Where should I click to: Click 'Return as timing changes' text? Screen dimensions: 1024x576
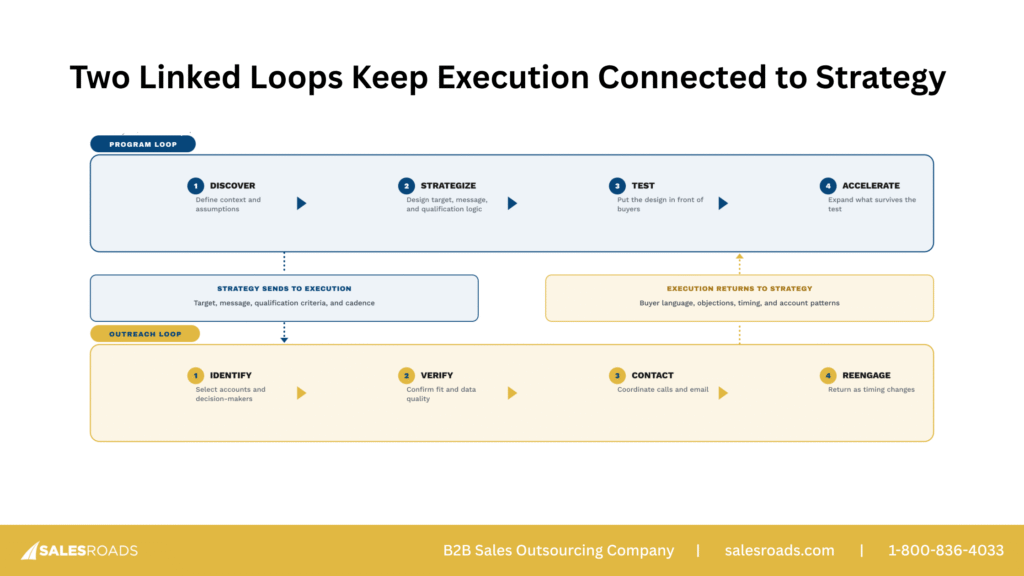point(871,389)
